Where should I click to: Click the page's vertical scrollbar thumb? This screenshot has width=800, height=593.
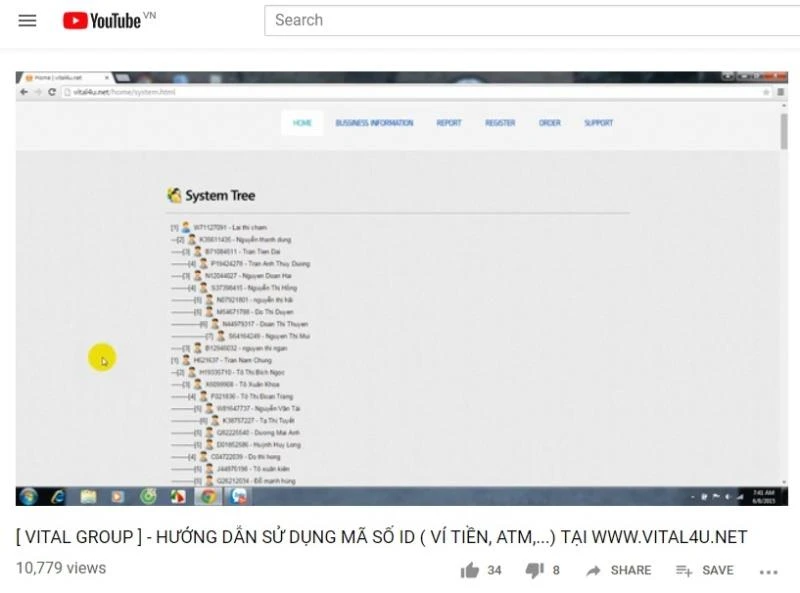[x=784, y=131]
